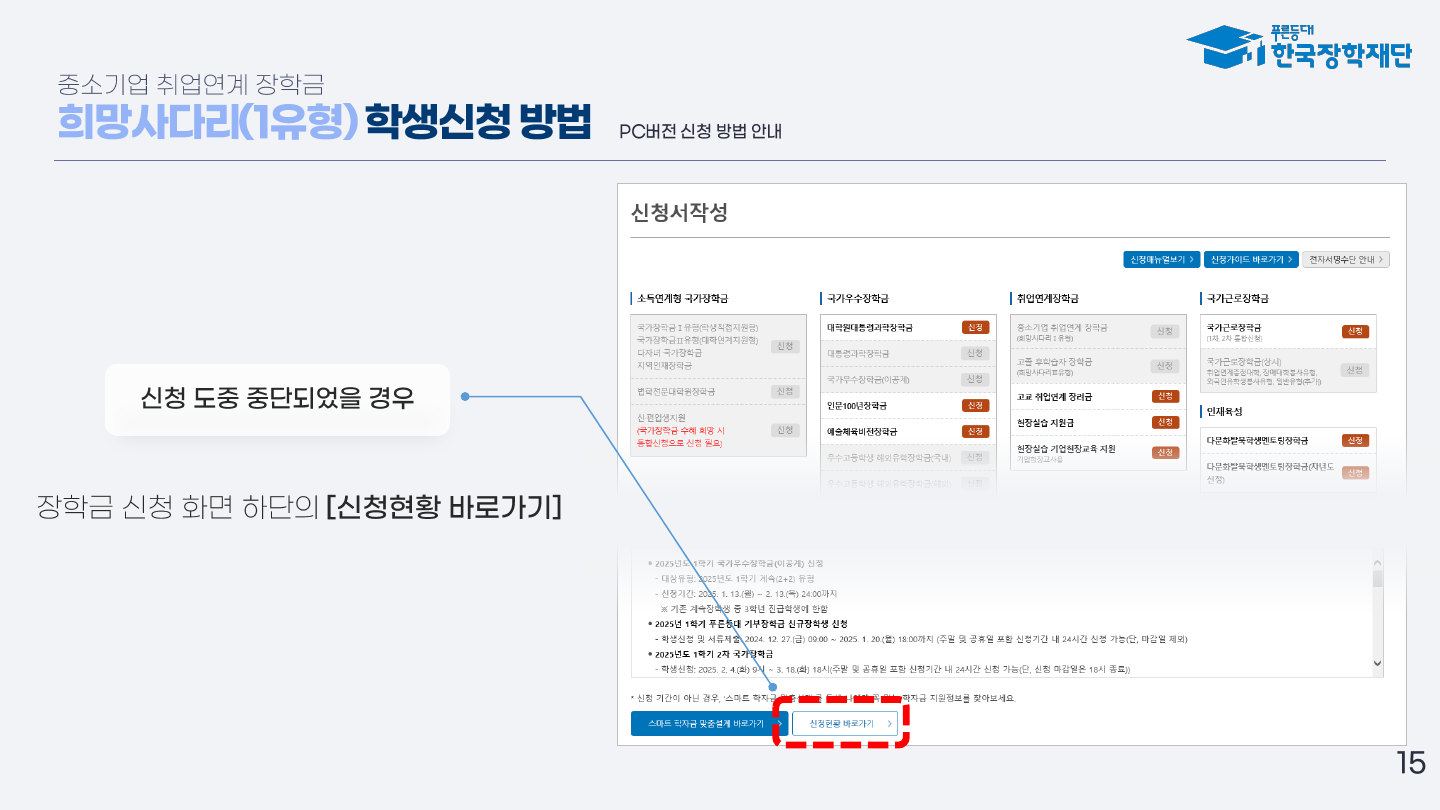Click 신청 for 다문화탈북학생멘토링장학금
Screen dimensions: 1440x810
tap(1355, 441)
